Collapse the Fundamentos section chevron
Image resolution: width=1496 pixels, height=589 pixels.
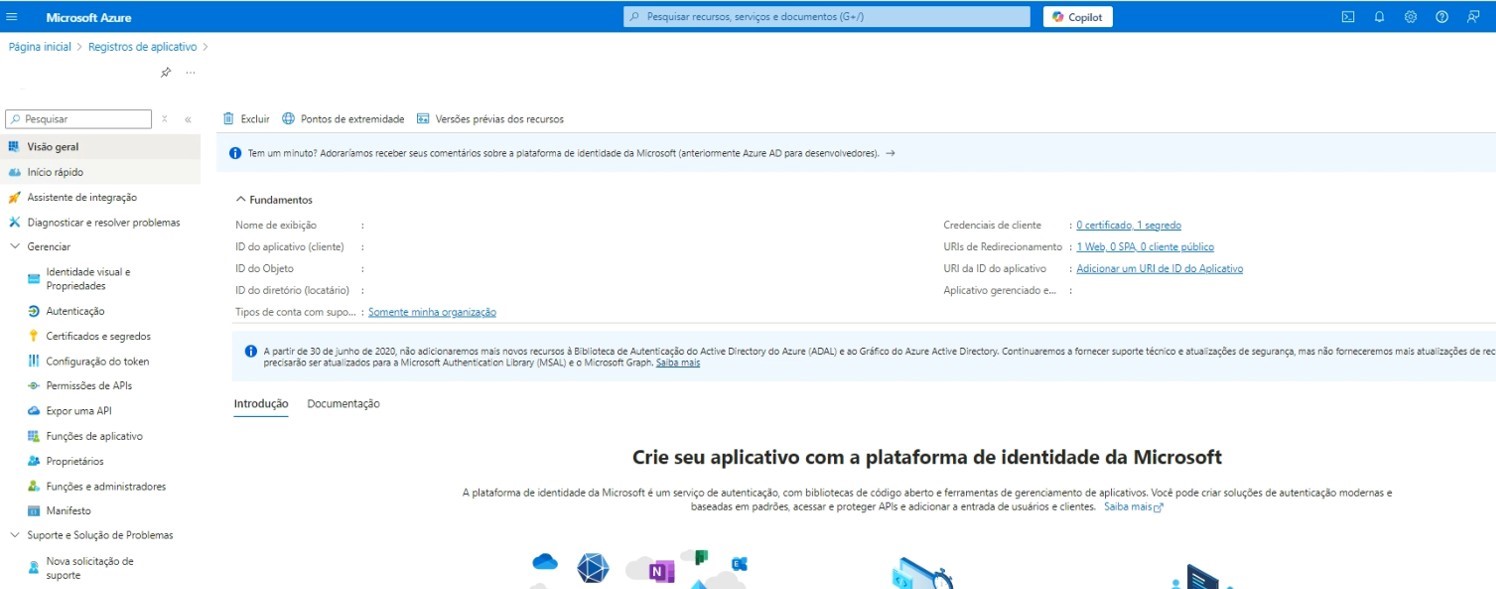[241, 200]
